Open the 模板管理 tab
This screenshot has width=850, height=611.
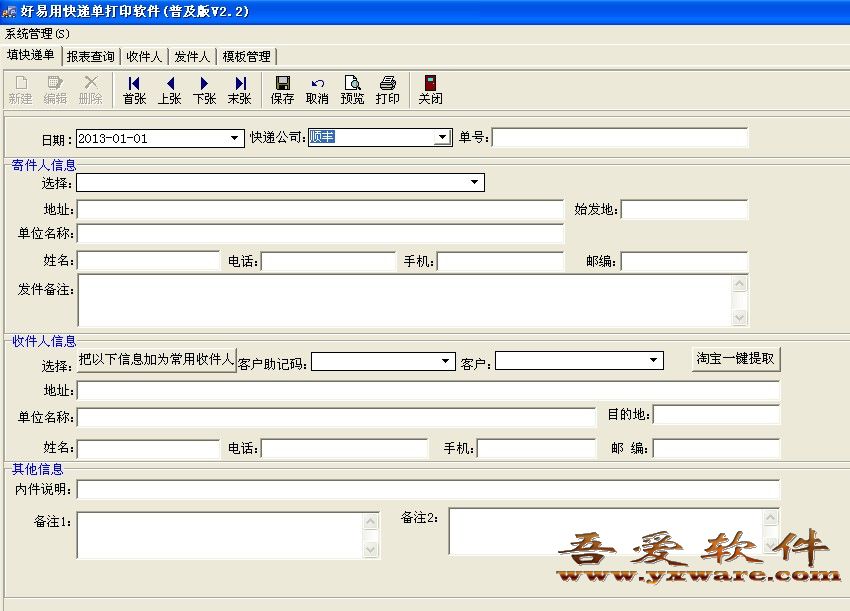click(247, 56)
